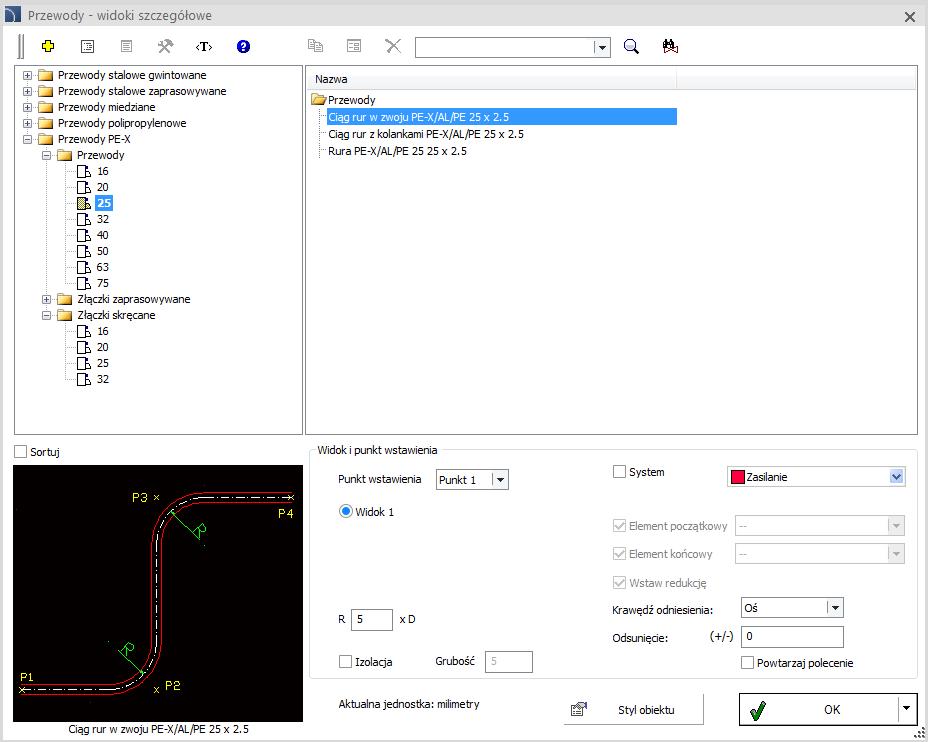Enable the Powtarzaj polecenie checkbox

point(747,663)
